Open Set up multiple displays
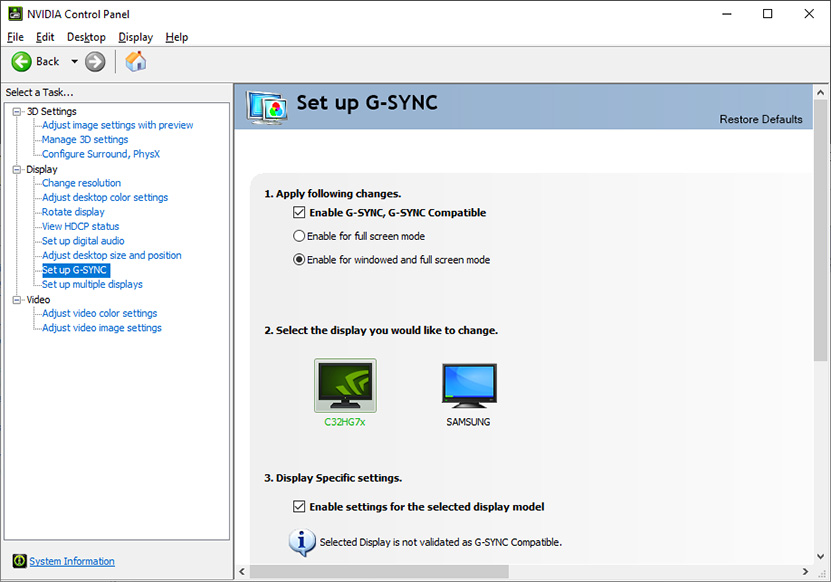831x582 pixels. 92,284
